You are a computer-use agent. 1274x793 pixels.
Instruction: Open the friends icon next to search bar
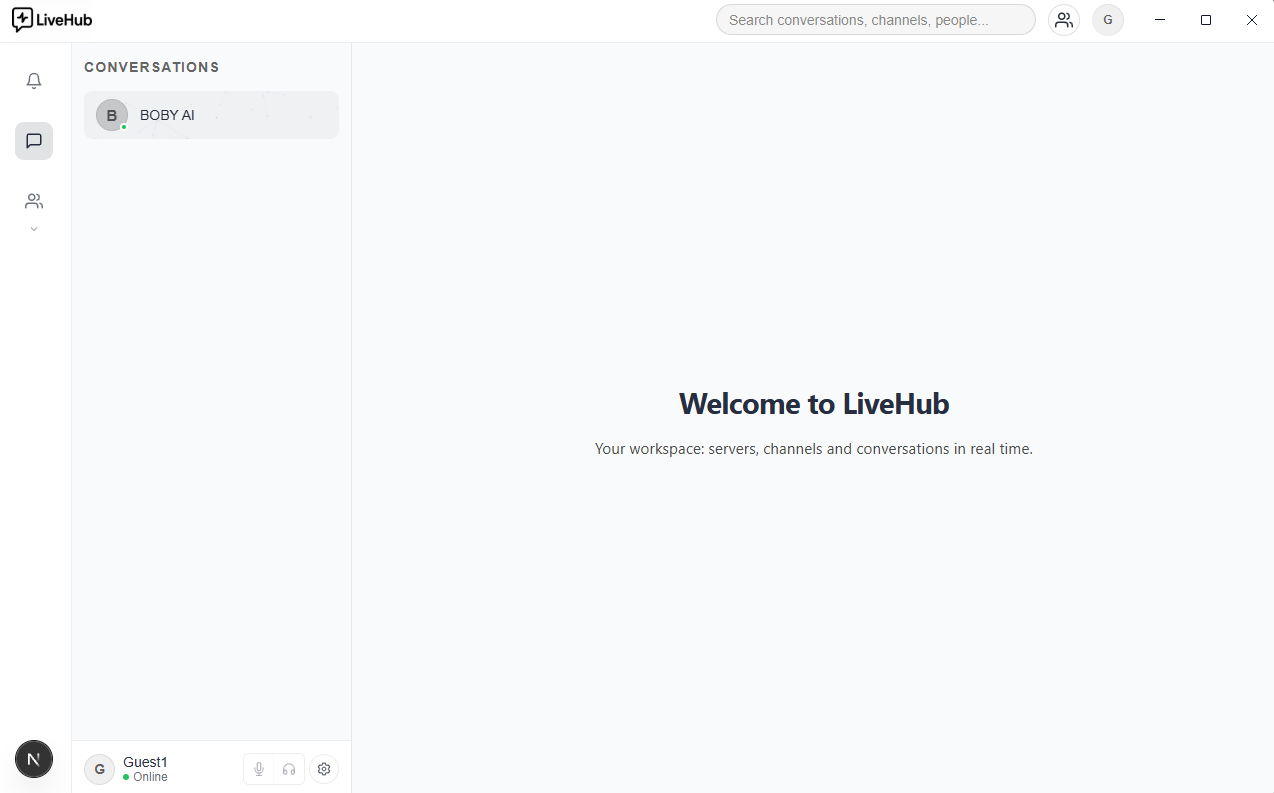click(x=1064, y=20)
